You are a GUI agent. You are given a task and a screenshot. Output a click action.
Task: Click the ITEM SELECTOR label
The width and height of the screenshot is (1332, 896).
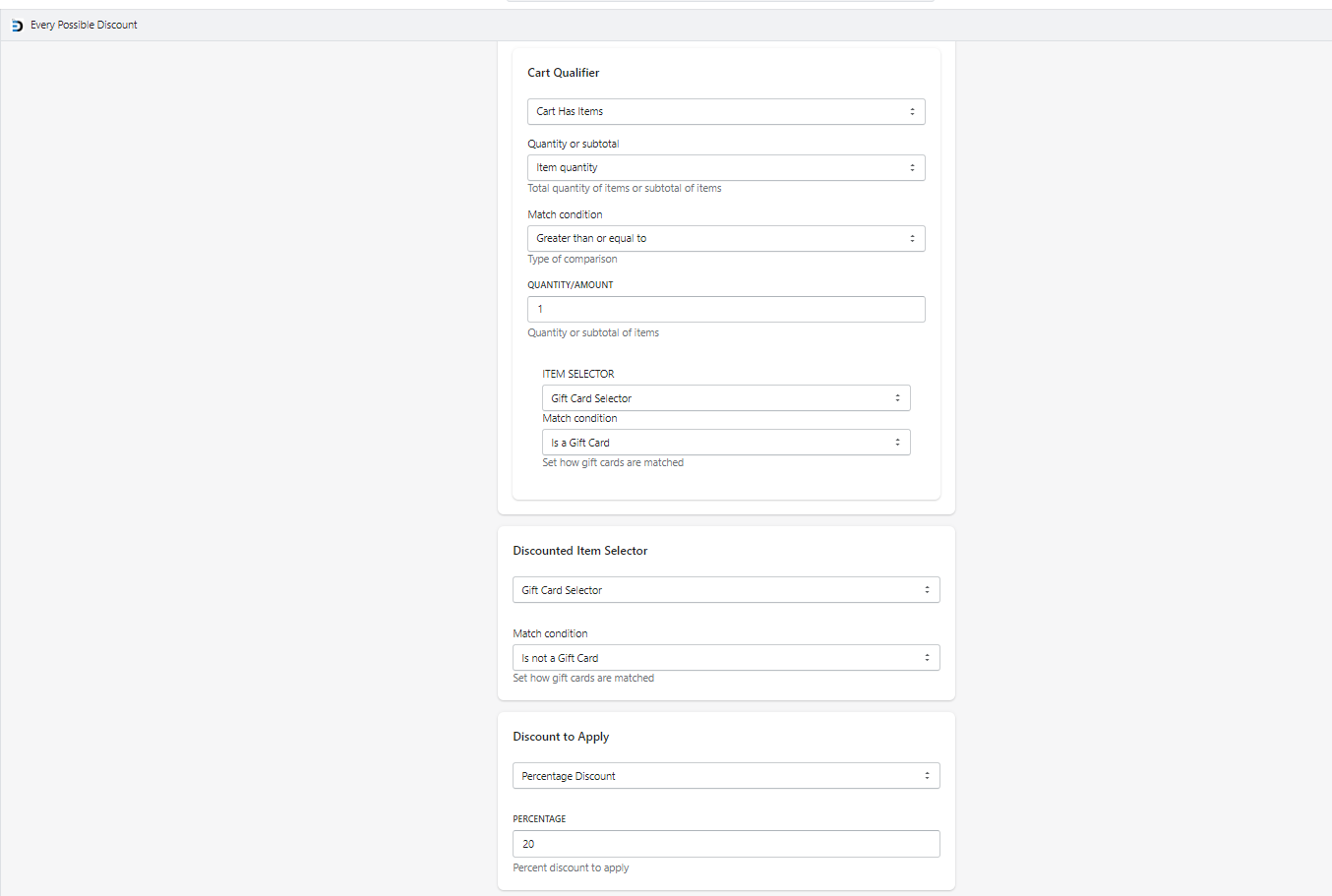pos(577,374)
